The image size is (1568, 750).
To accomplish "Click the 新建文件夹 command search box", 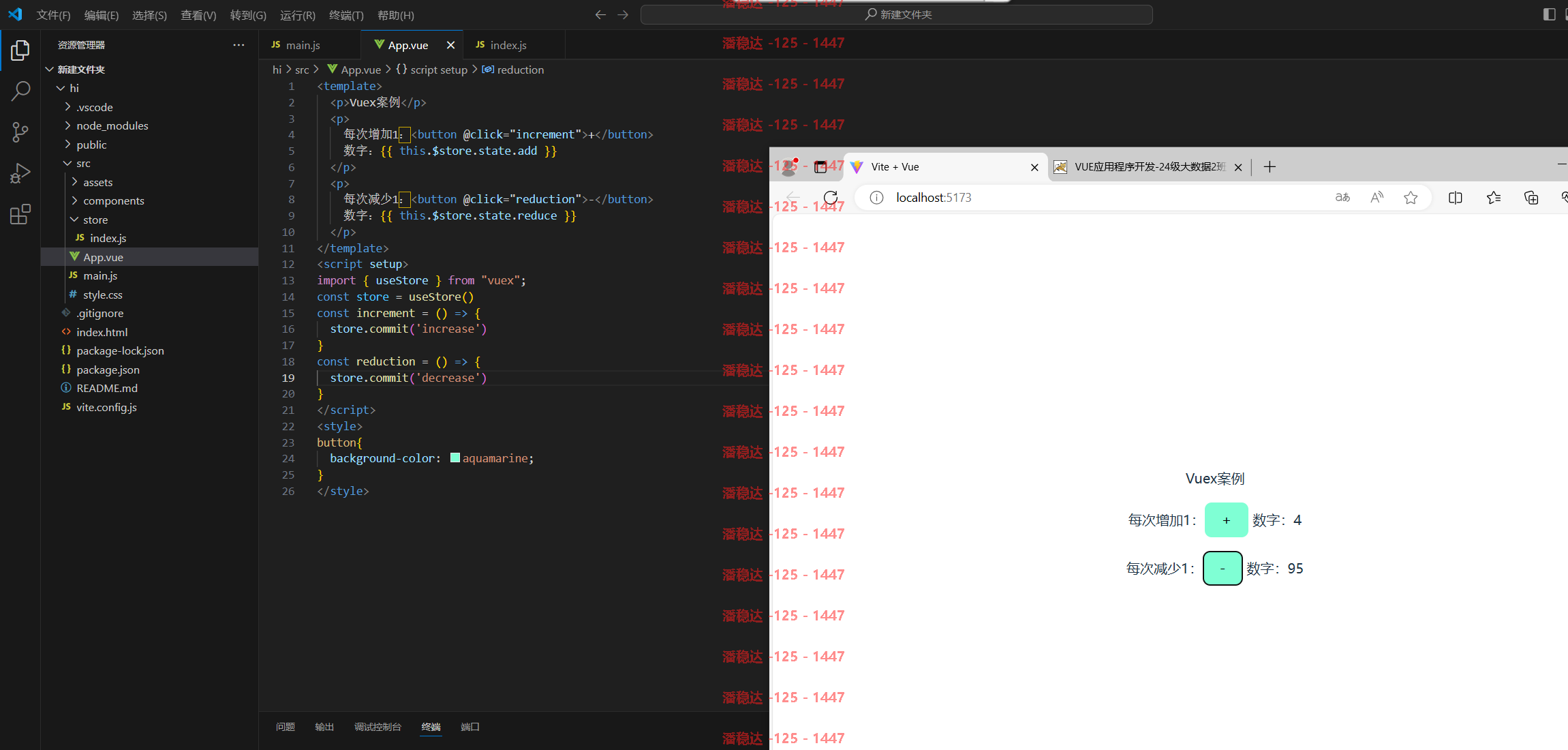I will 897,14.
